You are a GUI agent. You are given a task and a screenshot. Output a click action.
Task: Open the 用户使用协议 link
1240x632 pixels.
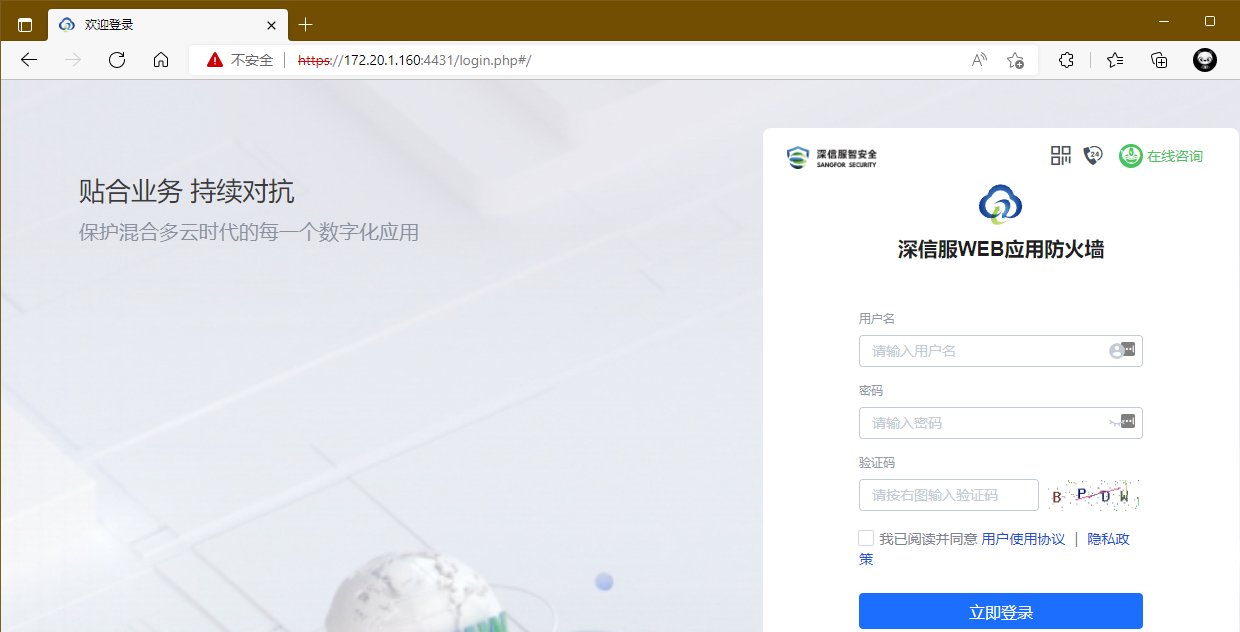click(x=1023, y=539)
